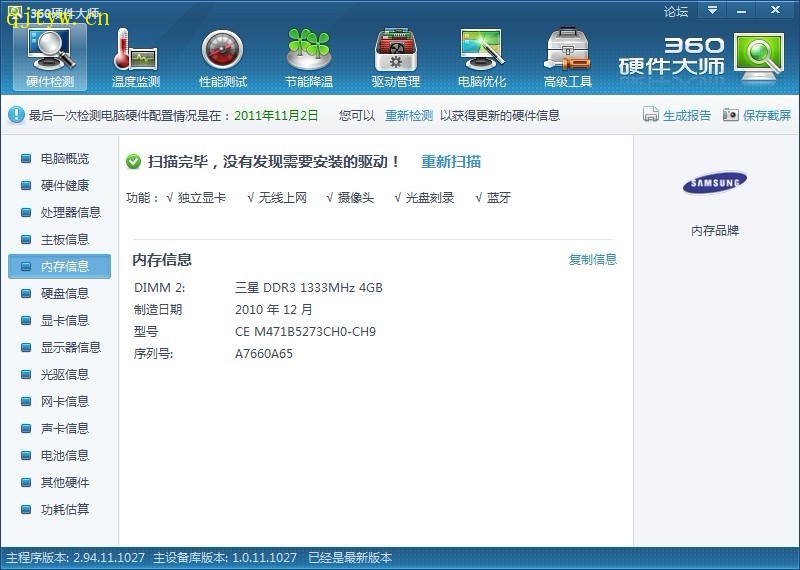Click 重新扫描 to rescan drivers
Image resolution: width=800 pixels, height=570 pixels.
[451, 162]
